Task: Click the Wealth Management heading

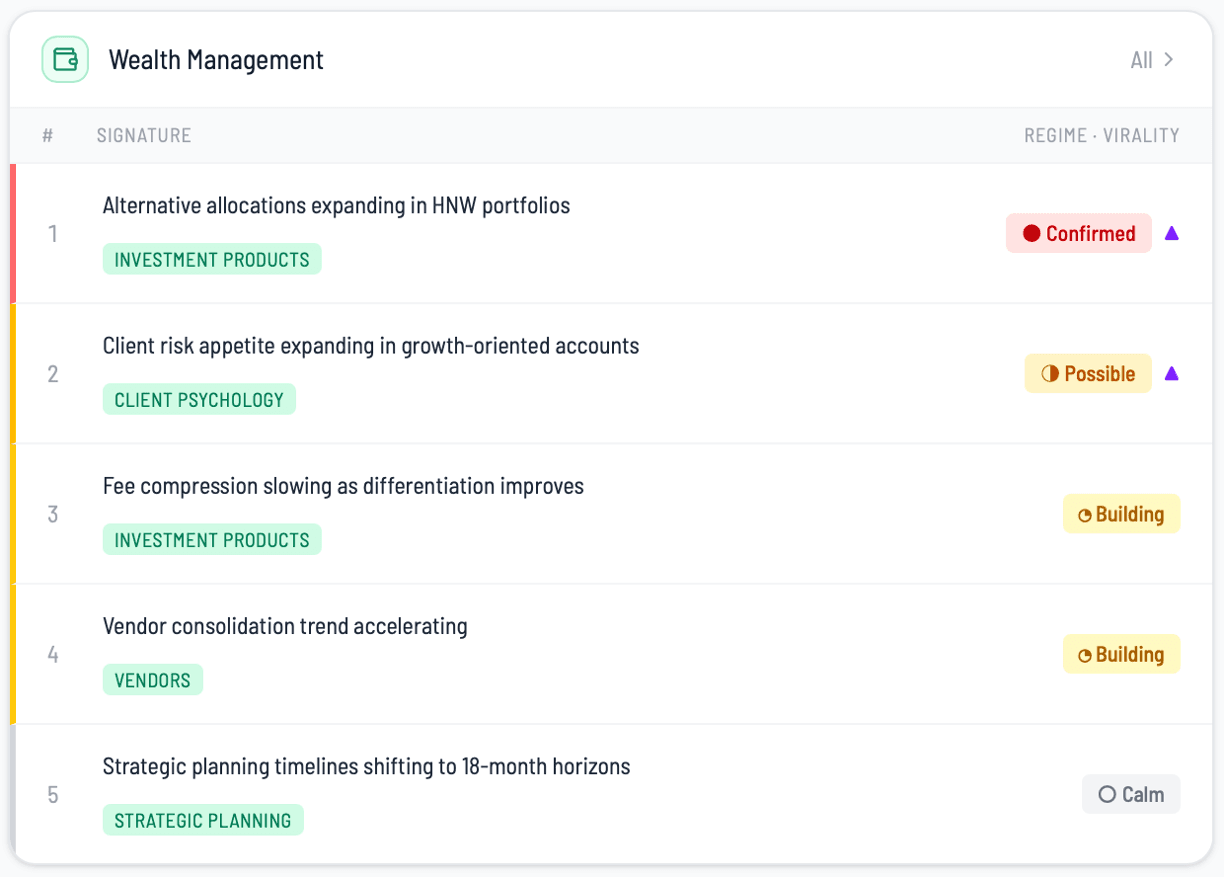Action: [x=216, y=60]
